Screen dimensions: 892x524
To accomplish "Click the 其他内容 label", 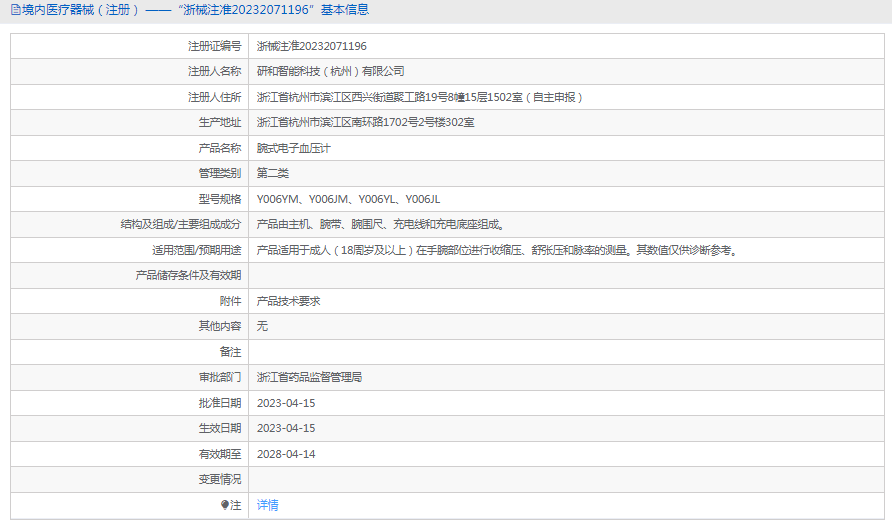I will (x=220, y=326).
